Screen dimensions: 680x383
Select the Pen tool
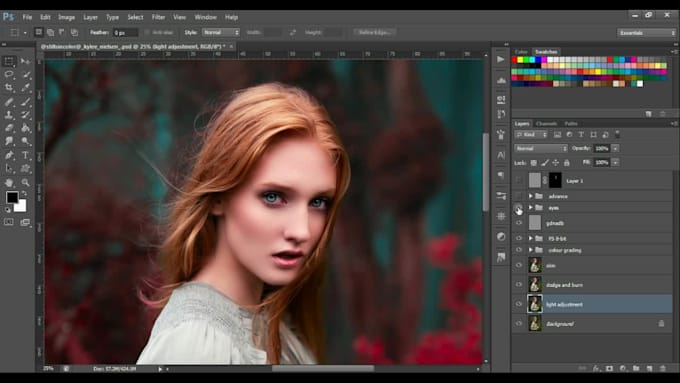(x=9, y=155)
